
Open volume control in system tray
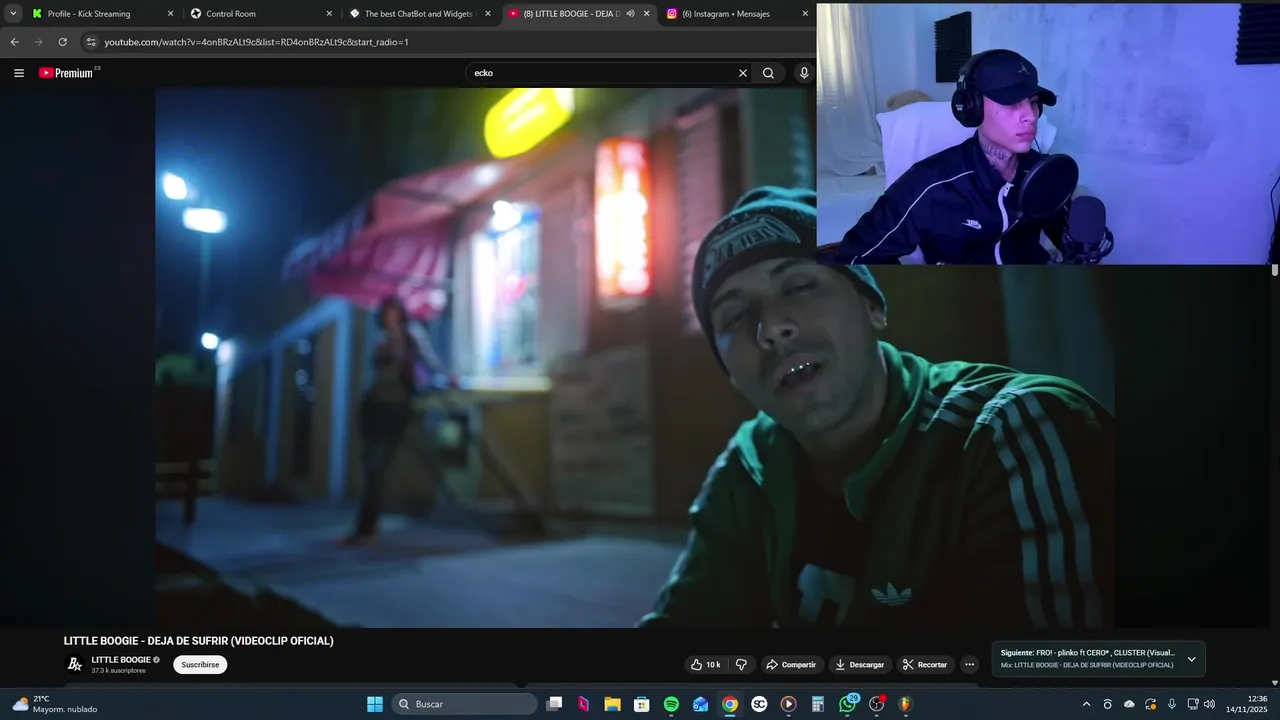(x=1210, y=704)
